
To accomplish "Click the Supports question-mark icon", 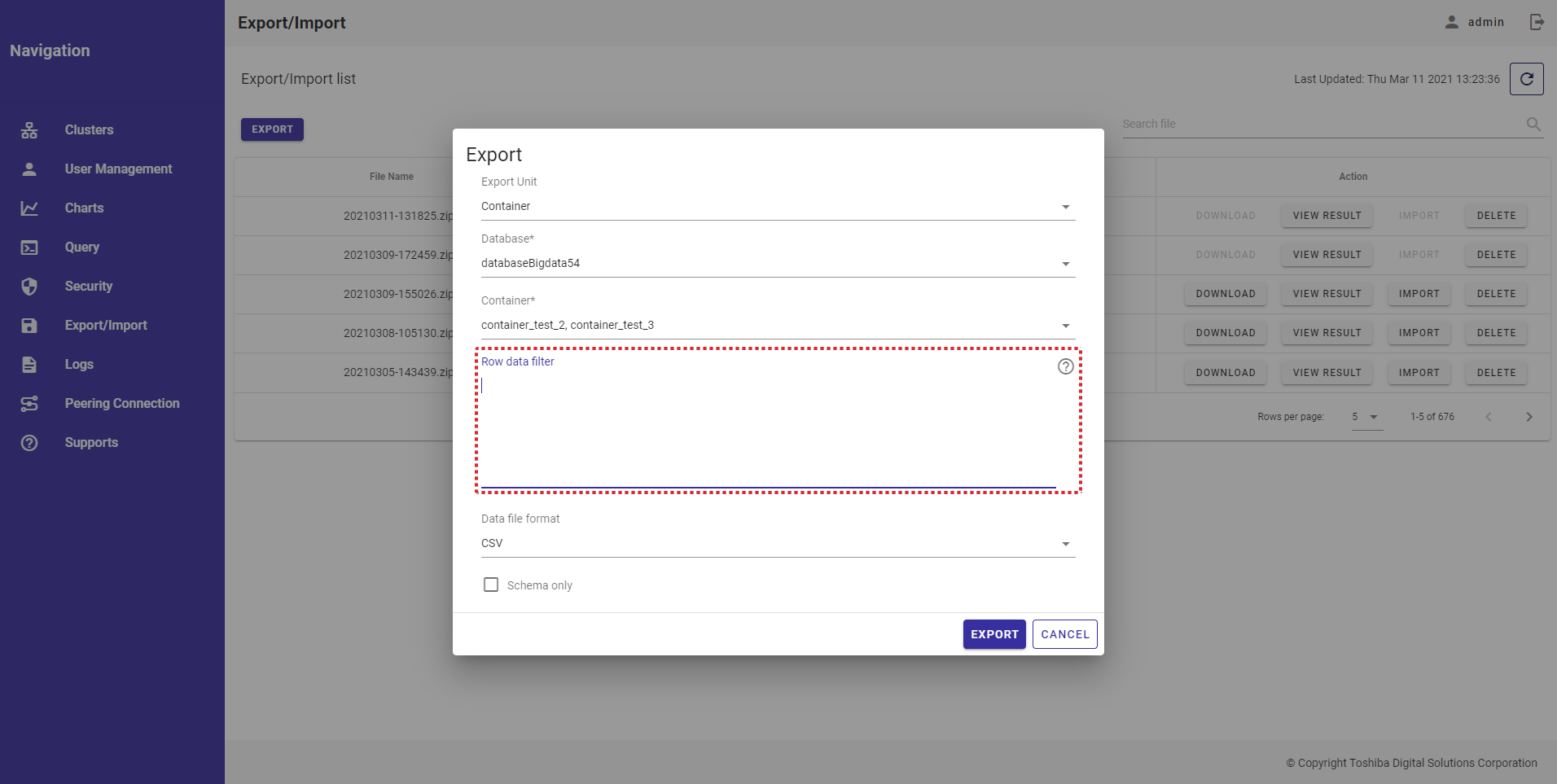I will pyautogui.click(x=29, y=443).
